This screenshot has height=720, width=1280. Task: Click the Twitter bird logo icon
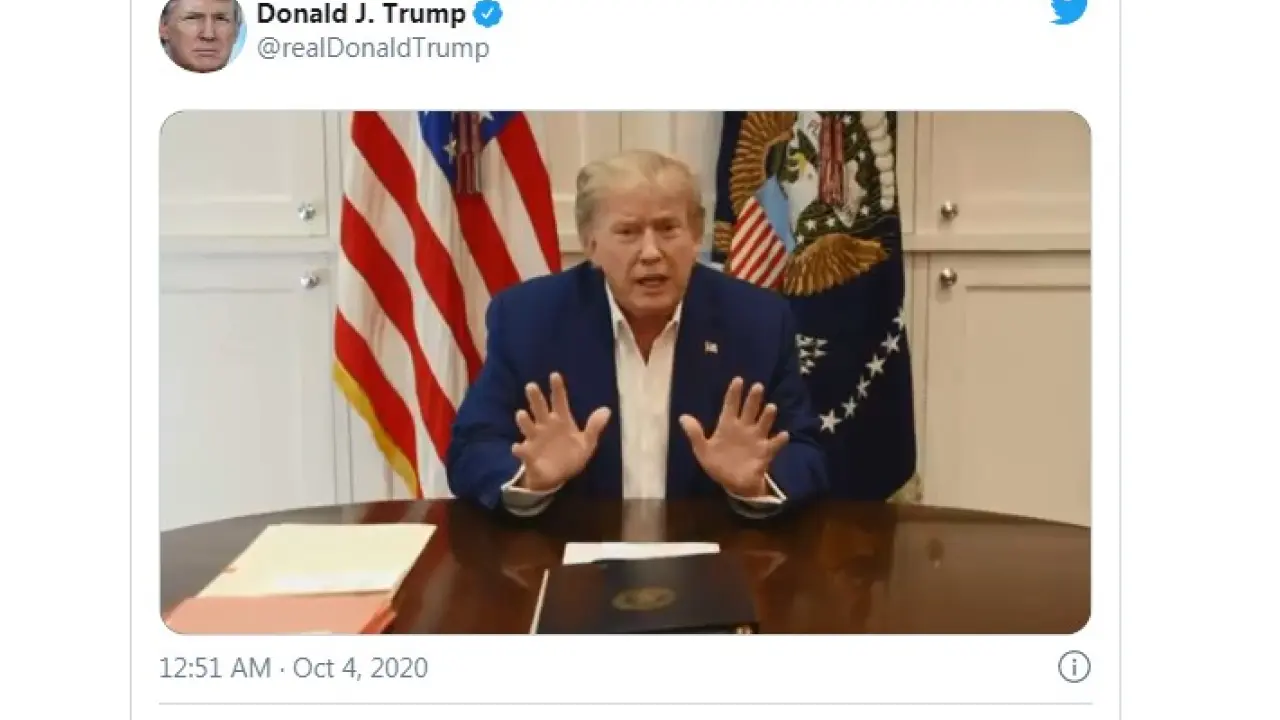click(1068, 9)
